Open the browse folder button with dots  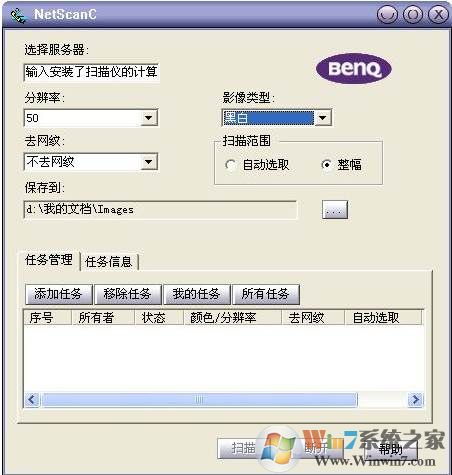pyautogui.click(x=335, y=210)
